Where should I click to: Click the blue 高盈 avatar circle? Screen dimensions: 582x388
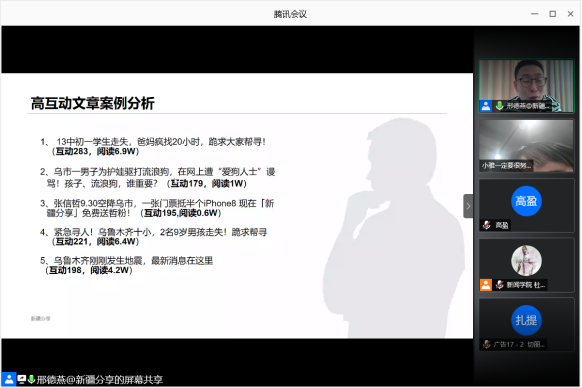(526, 201)
